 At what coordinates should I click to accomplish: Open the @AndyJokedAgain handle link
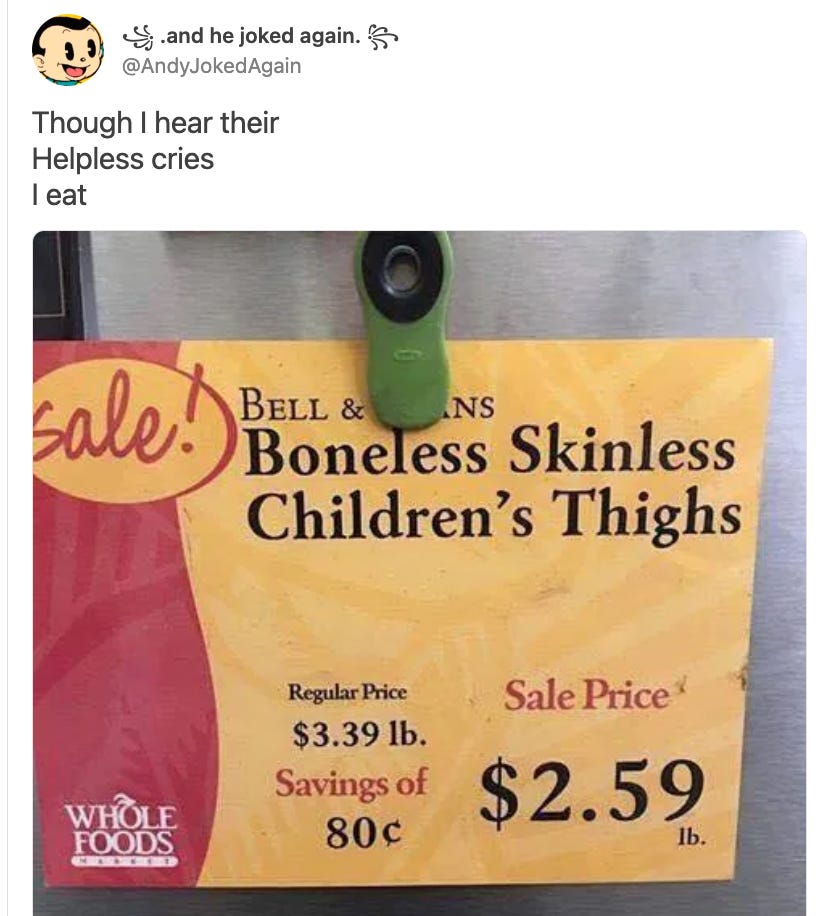[x=211, y=66]
